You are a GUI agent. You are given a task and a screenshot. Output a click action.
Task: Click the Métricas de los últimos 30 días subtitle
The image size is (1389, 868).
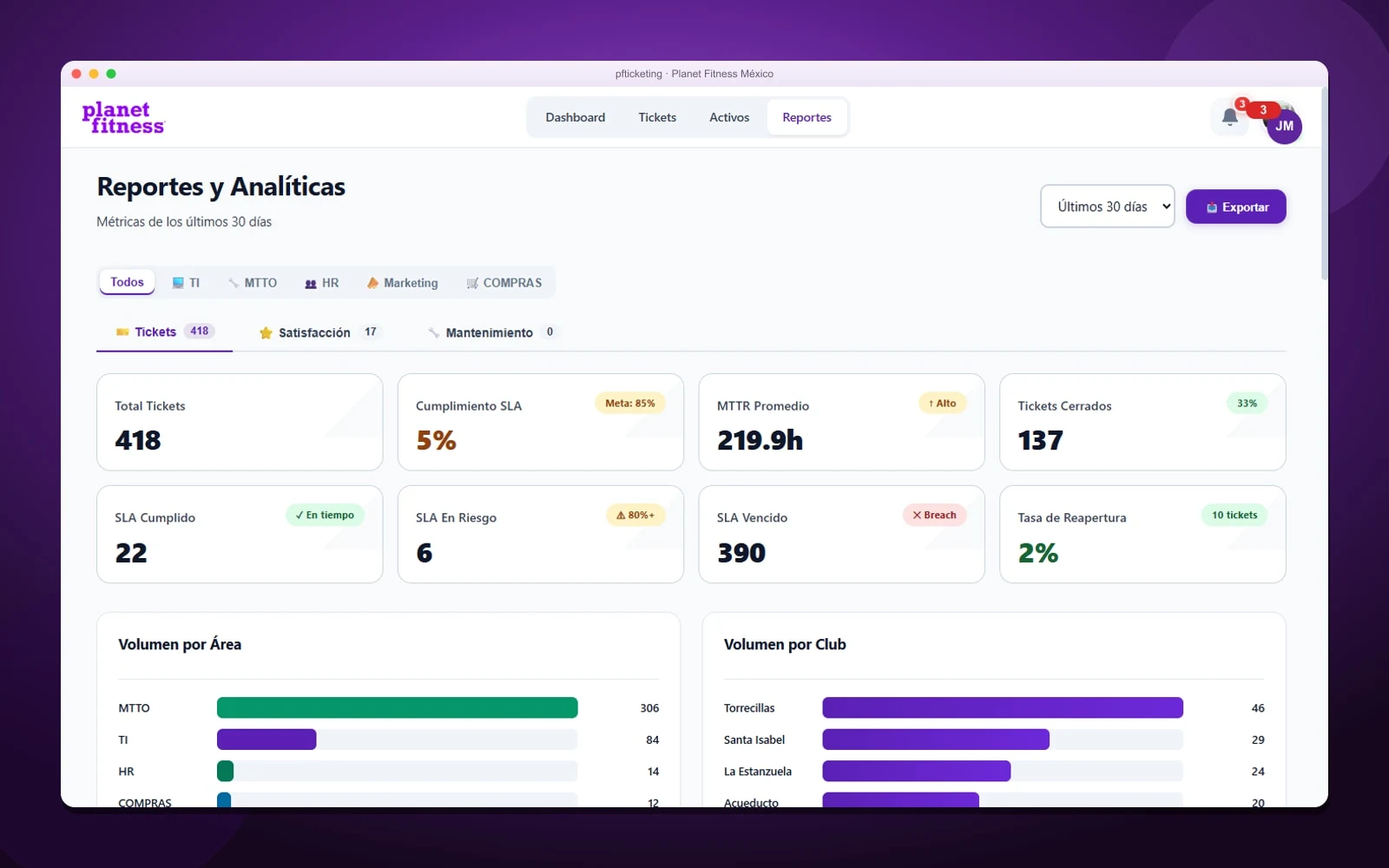[x=184, y=222]
